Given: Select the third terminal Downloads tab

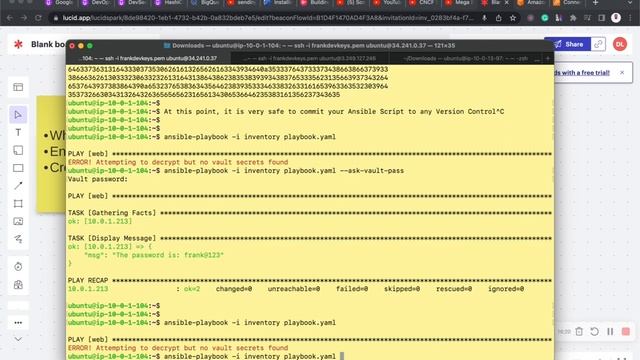Looking at the screenshot, I should 465,58.
